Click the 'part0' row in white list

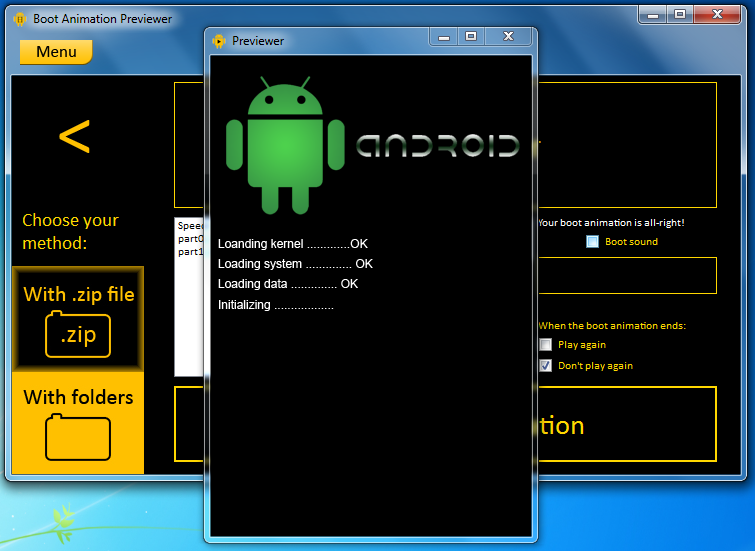point(191,239)
